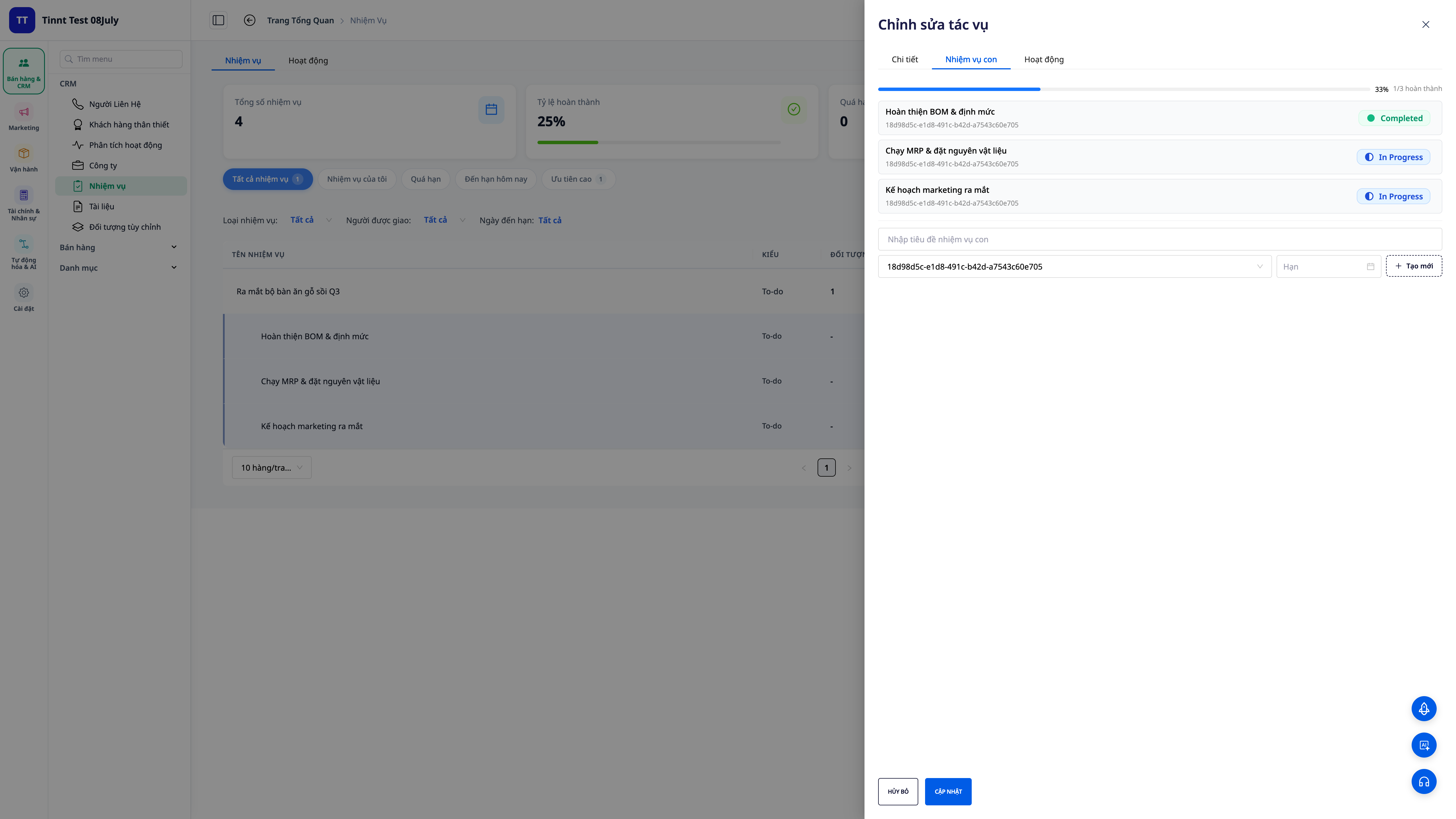Open the AI assistant floating button
The width and height of the screenshot is (1456, 819).
point(1424,745)
